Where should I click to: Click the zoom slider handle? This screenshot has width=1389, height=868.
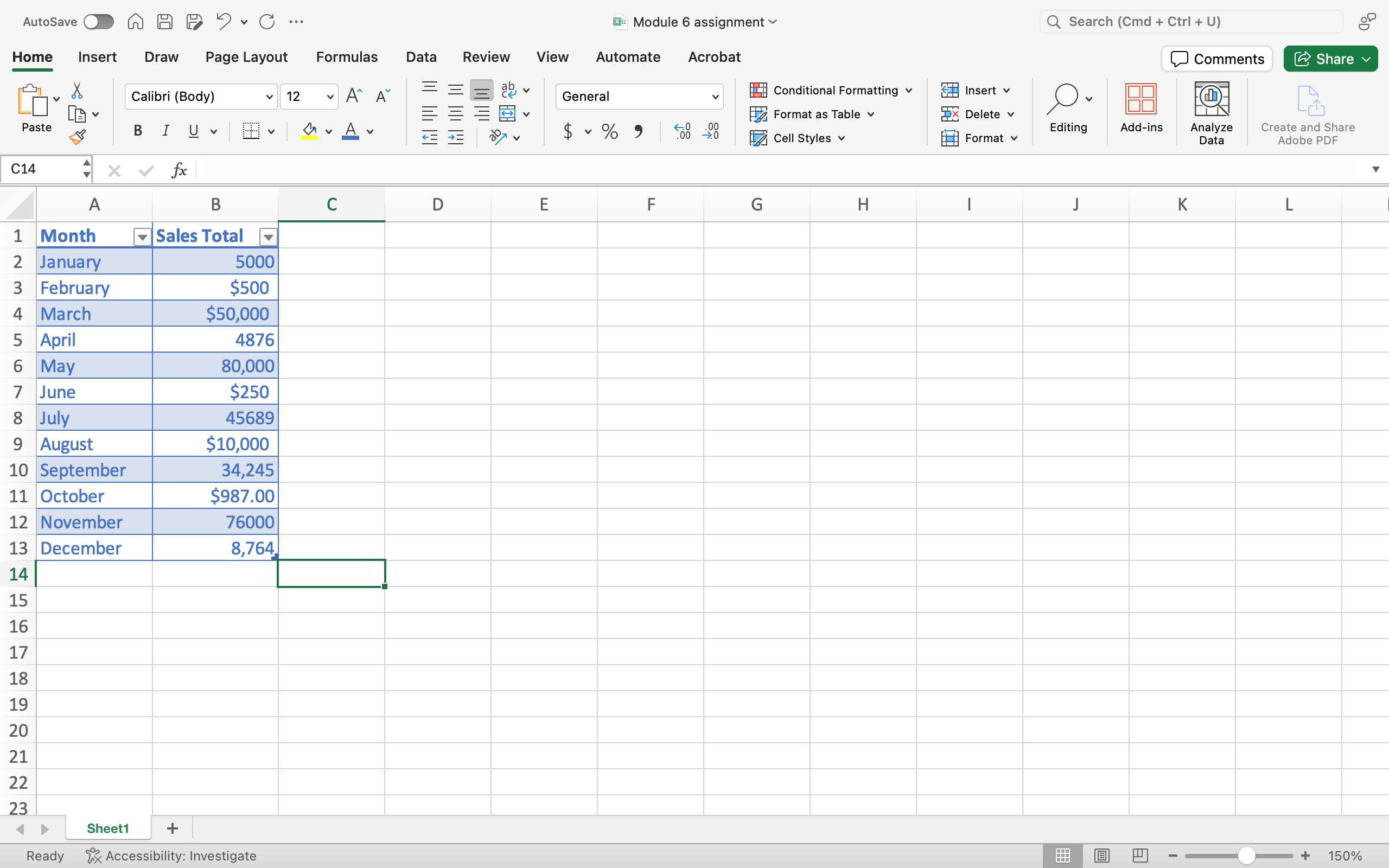(1246, 856)
